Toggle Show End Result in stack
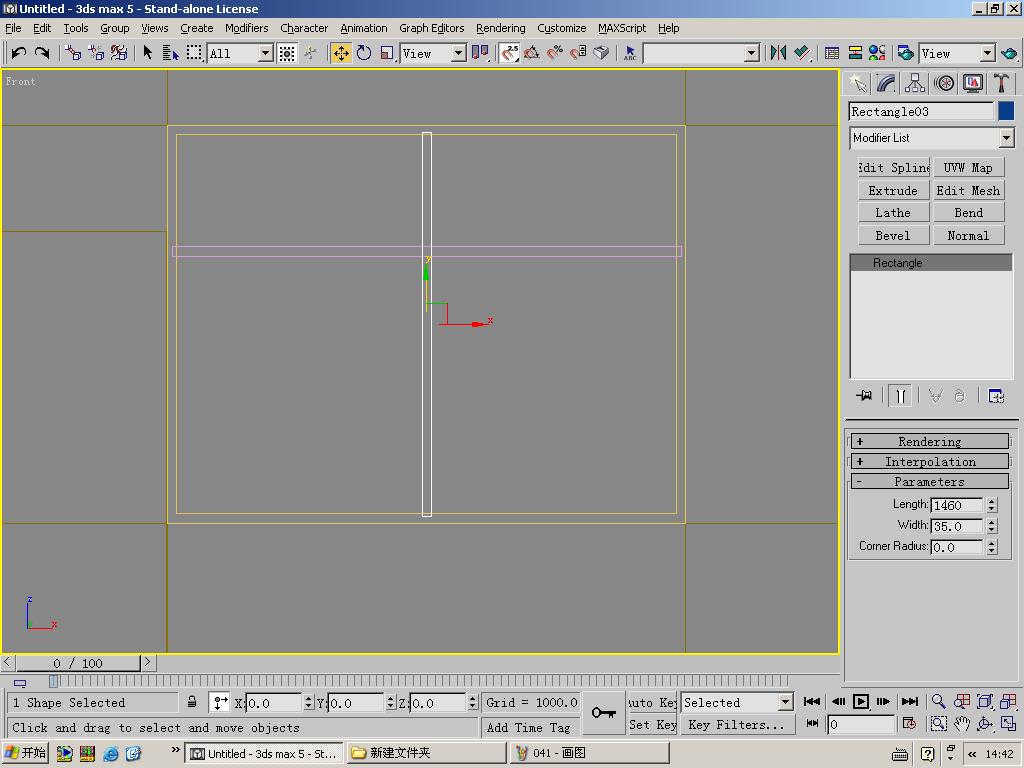 900,396
